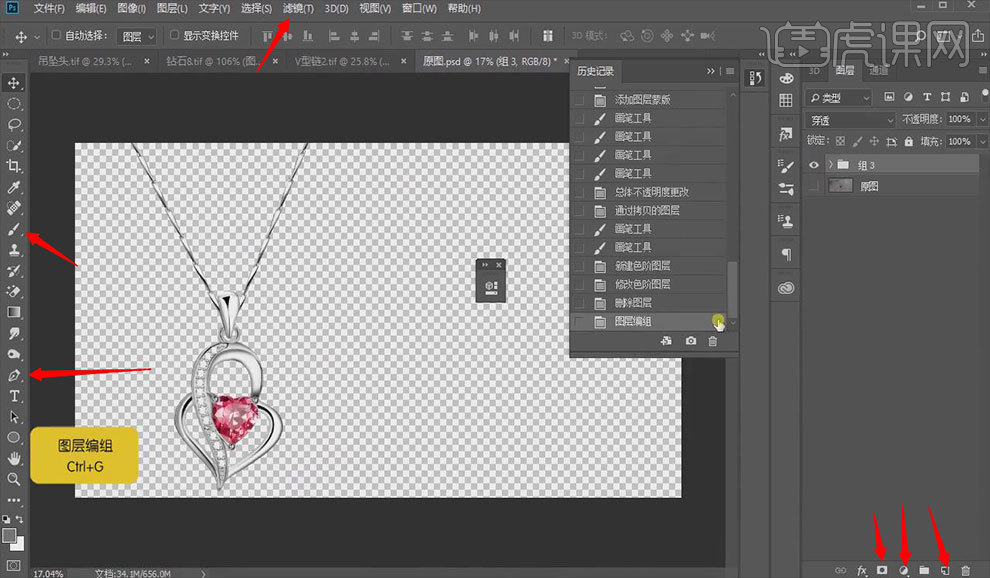Open auto-select target dropdown 图层
The height and width of the screenshot is (578, 990).
136,37
